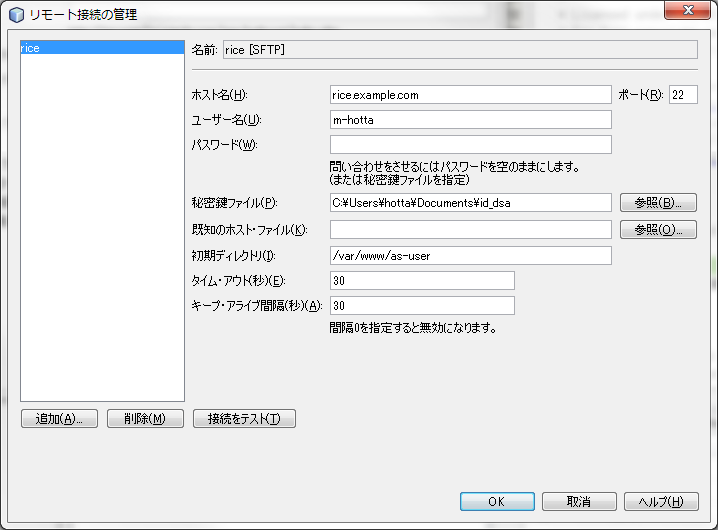
Task: Edit the ユーザー名 field m-hotta
Action: pos(470,120)
